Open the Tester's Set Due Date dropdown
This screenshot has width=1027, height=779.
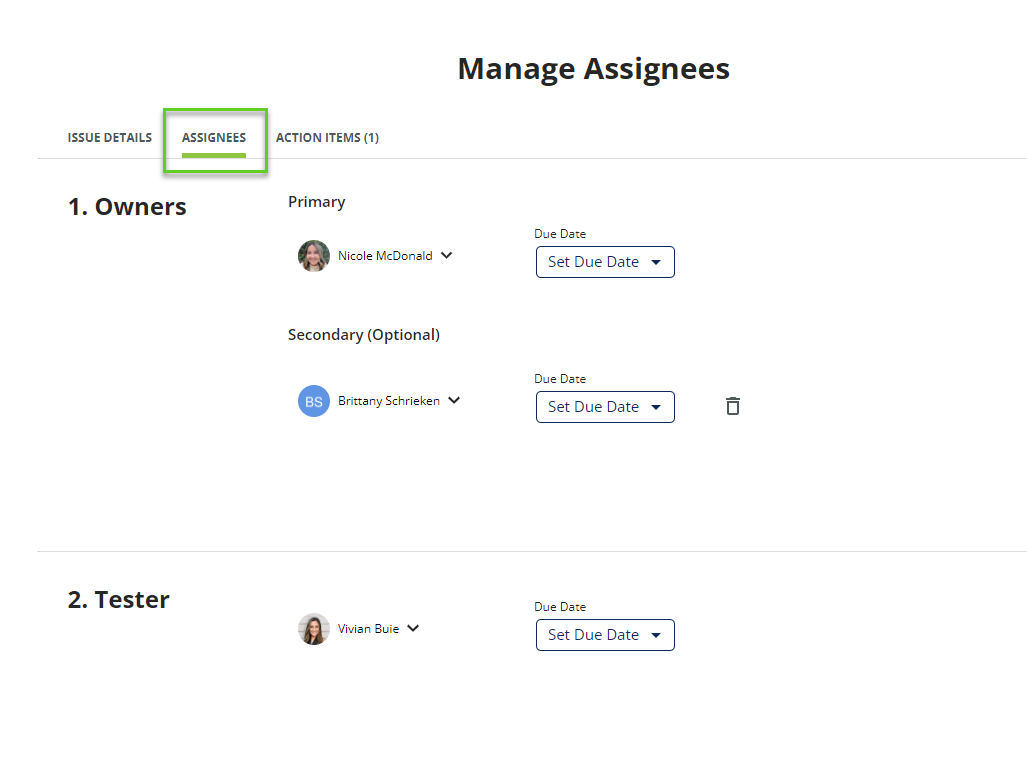pos(605,635)
